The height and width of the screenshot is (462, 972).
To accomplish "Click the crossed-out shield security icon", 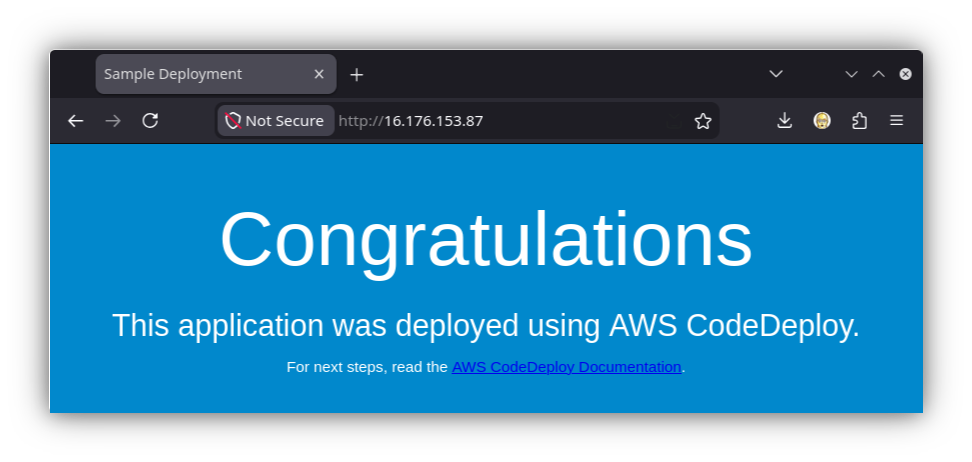I will click(x=232, y=121).
